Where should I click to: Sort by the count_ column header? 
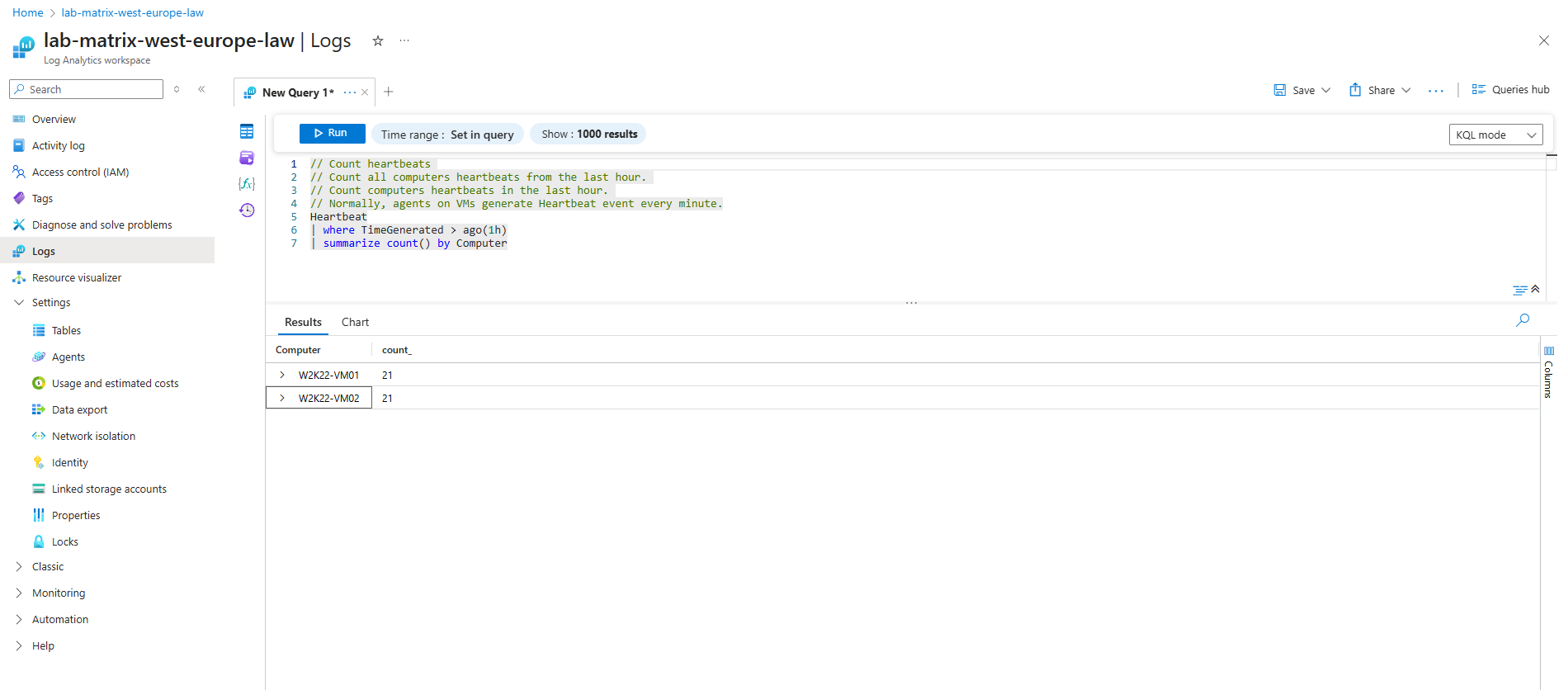[x=397, y=350]
